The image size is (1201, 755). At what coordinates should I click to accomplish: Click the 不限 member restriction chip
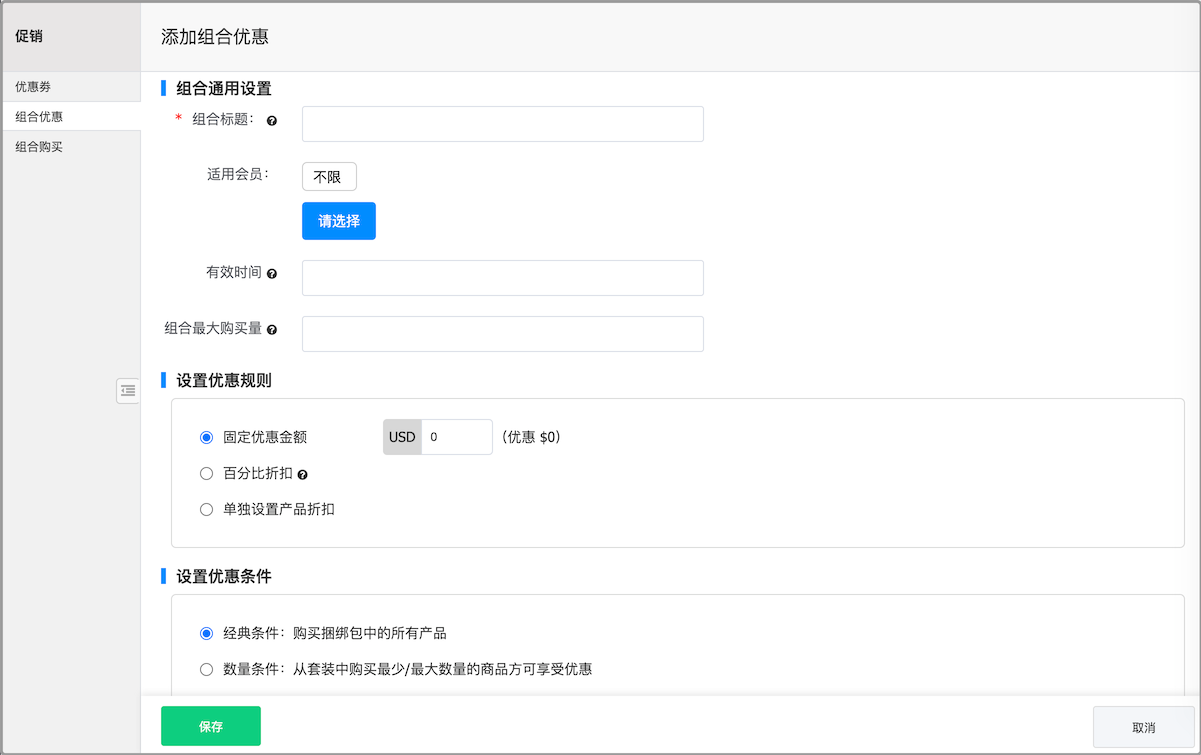click(328, 176)
